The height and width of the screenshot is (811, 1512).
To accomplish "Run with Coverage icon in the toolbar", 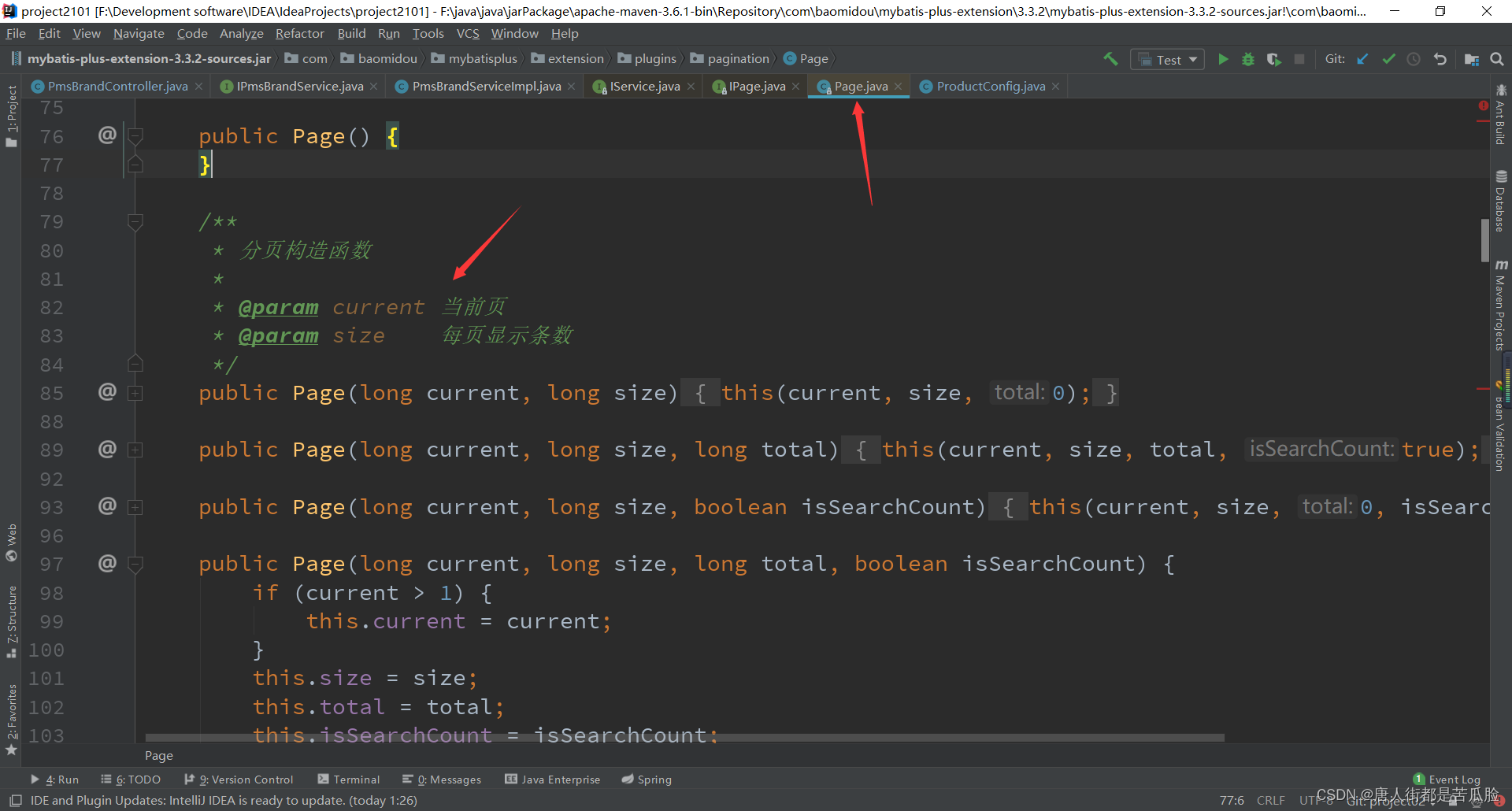I will 1273,59.
